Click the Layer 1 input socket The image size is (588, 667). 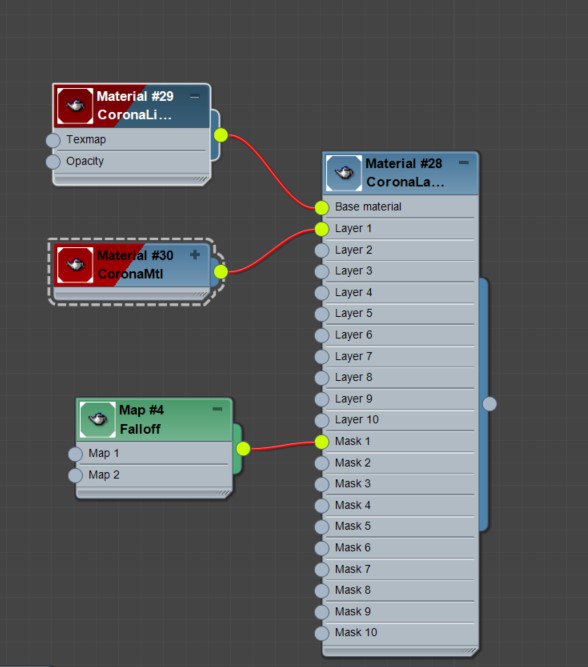pyautogui.click(x=322, y=229)
